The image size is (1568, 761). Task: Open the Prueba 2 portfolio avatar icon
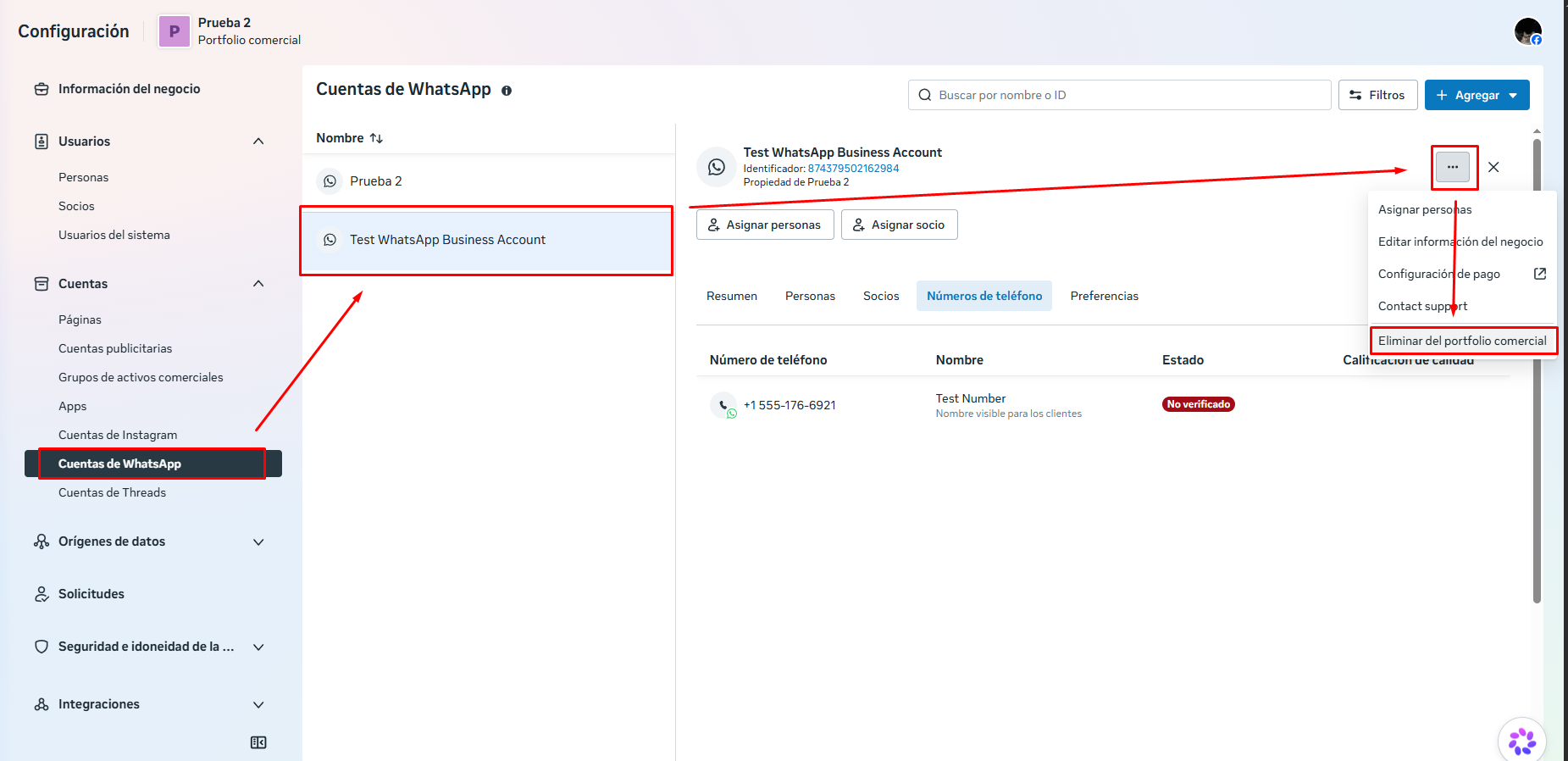[x=175, y=31]
